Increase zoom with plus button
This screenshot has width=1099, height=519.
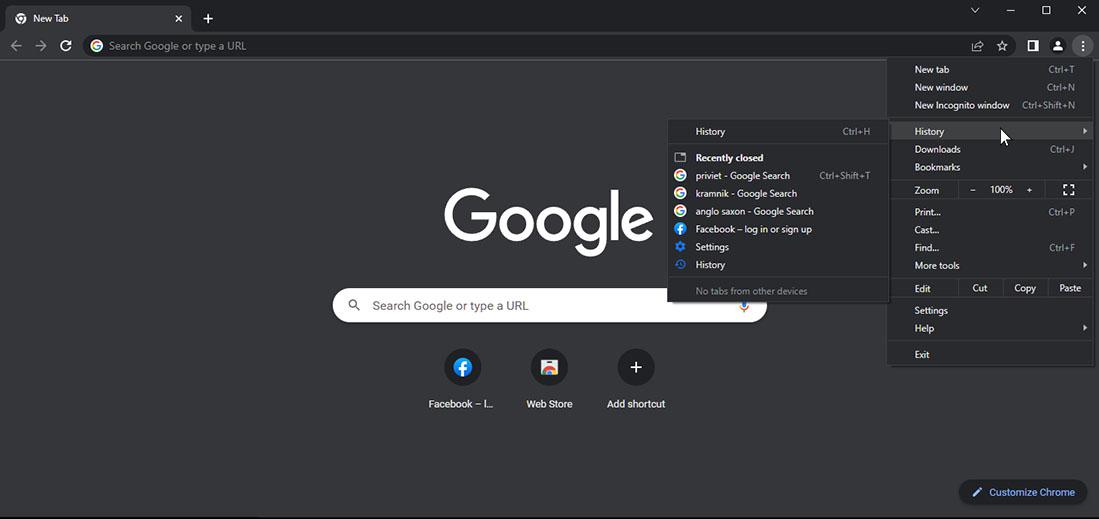pos(1029,190)
